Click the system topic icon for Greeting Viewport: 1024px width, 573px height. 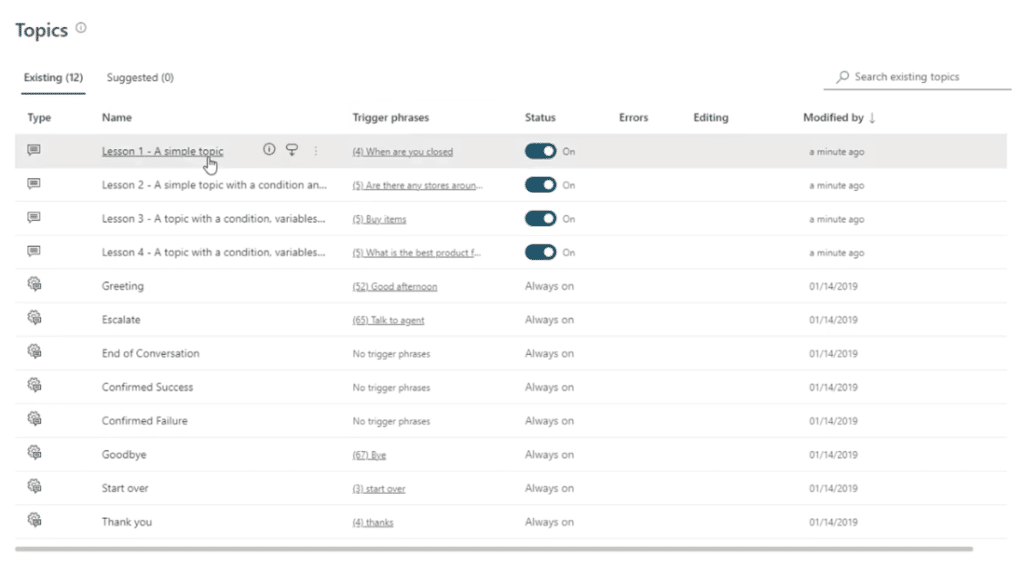tap(35, 284)
